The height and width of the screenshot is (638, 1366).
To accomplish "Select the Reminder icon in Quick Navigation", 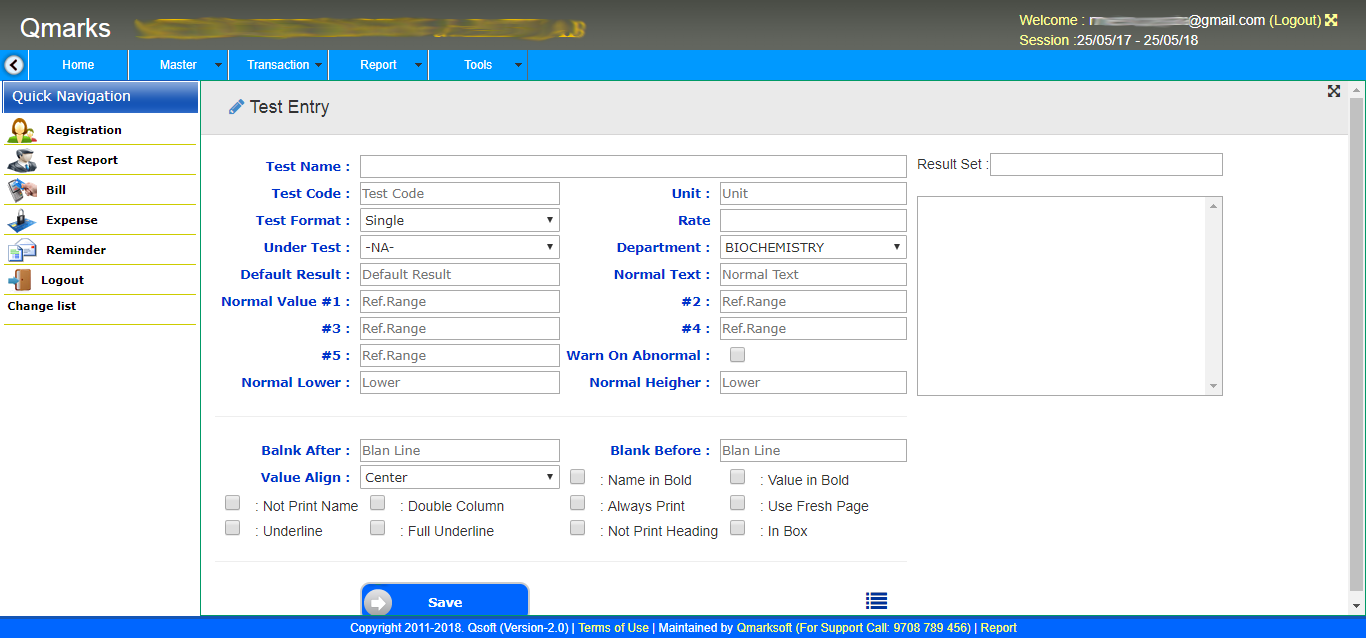I will (19, 249).
